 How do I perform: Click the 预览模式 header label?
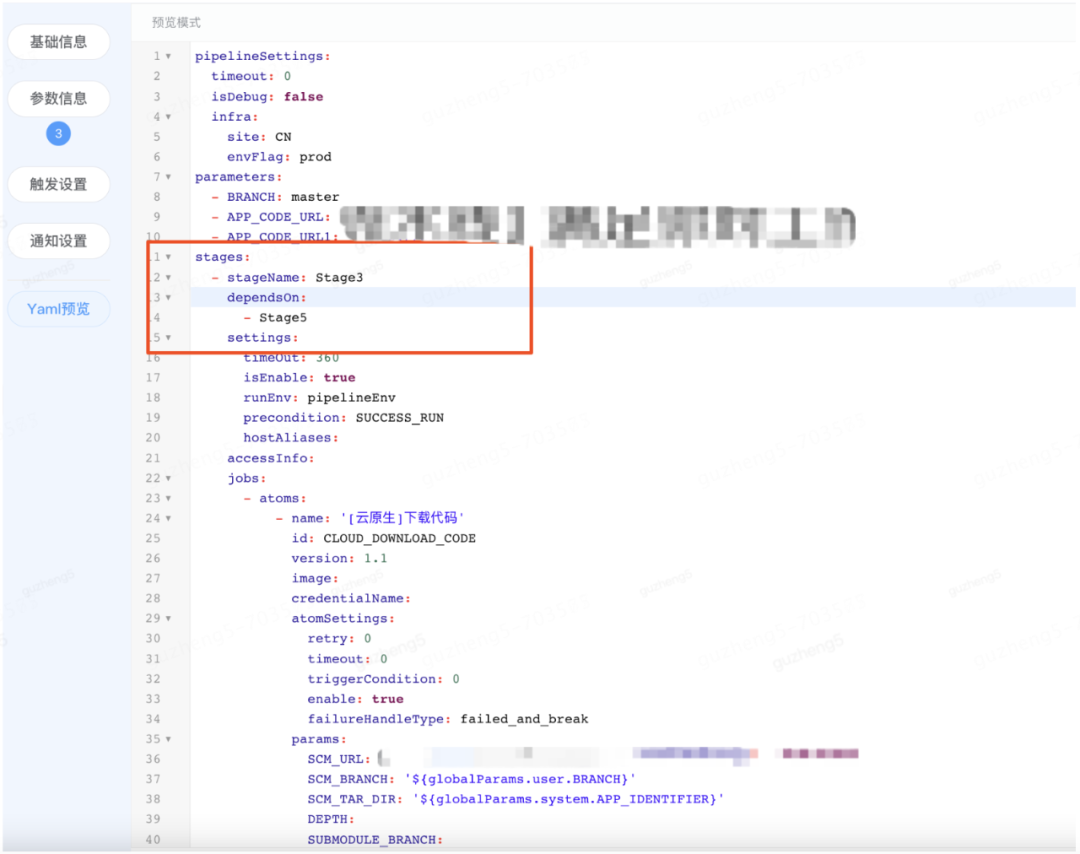coord(176,23)
